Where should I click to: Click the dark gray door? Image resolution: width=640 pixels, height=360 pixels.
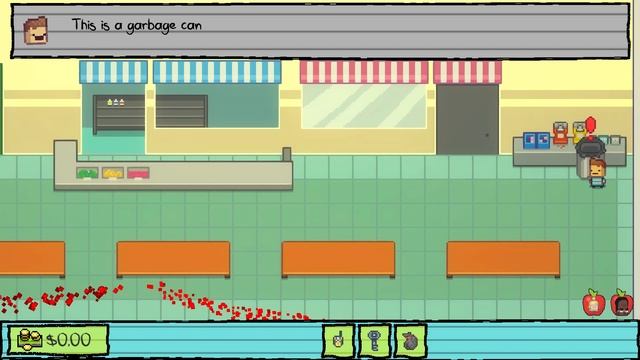point(467,119)
